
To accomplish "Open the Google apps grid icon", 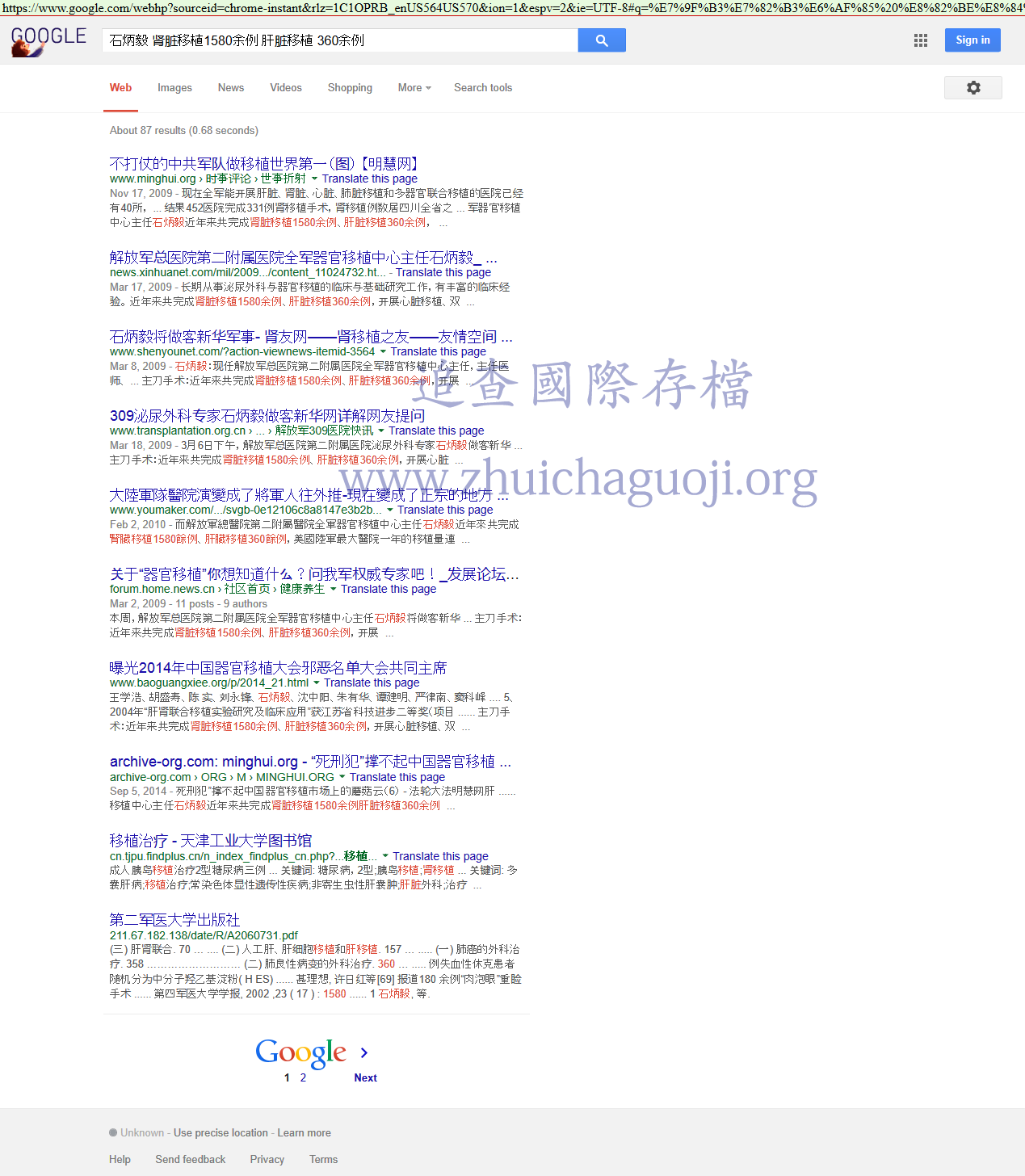I will [920, 40].
